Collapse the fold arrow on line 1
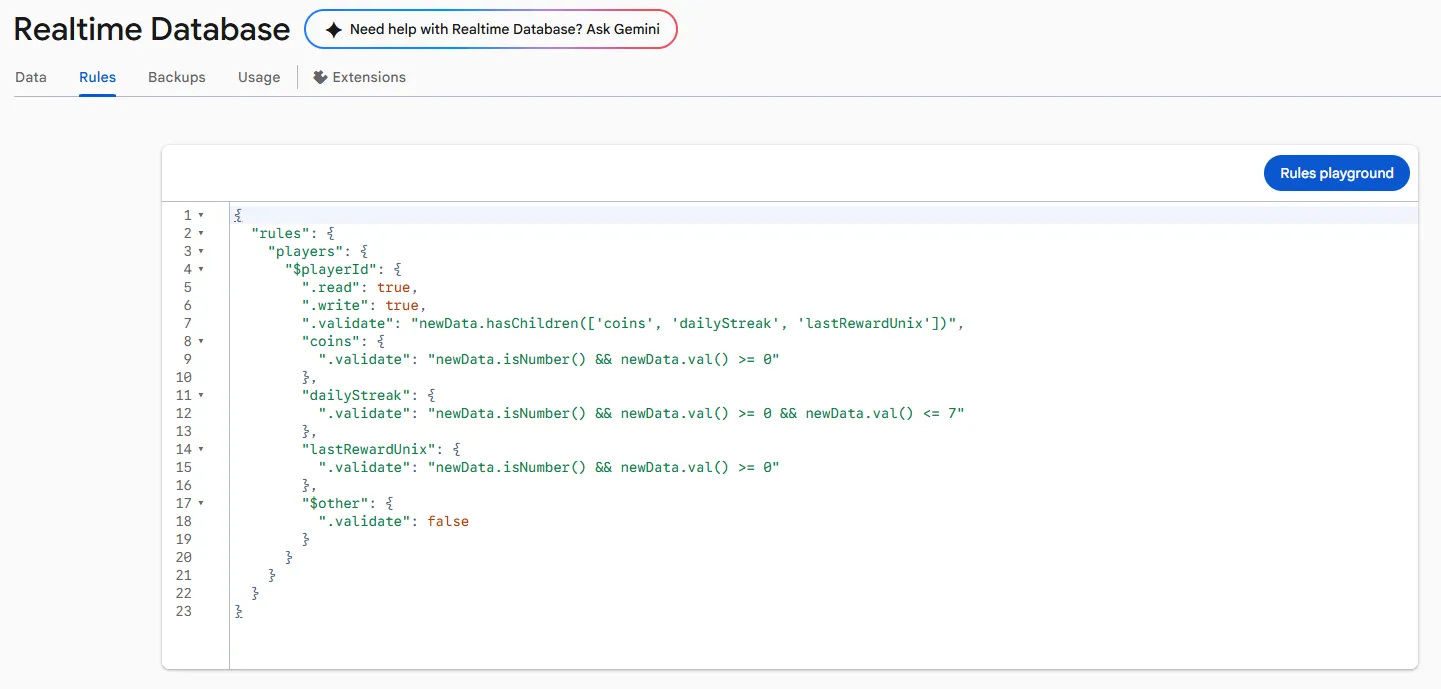 click(200, 215)
